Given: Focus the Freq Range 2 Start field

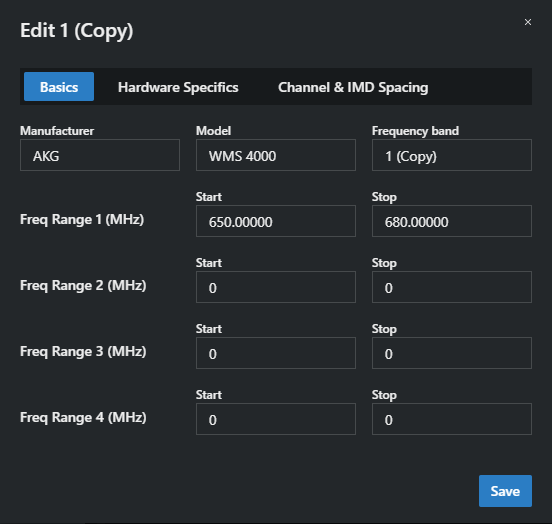Looking at the screenshot, I should (276, 287).
